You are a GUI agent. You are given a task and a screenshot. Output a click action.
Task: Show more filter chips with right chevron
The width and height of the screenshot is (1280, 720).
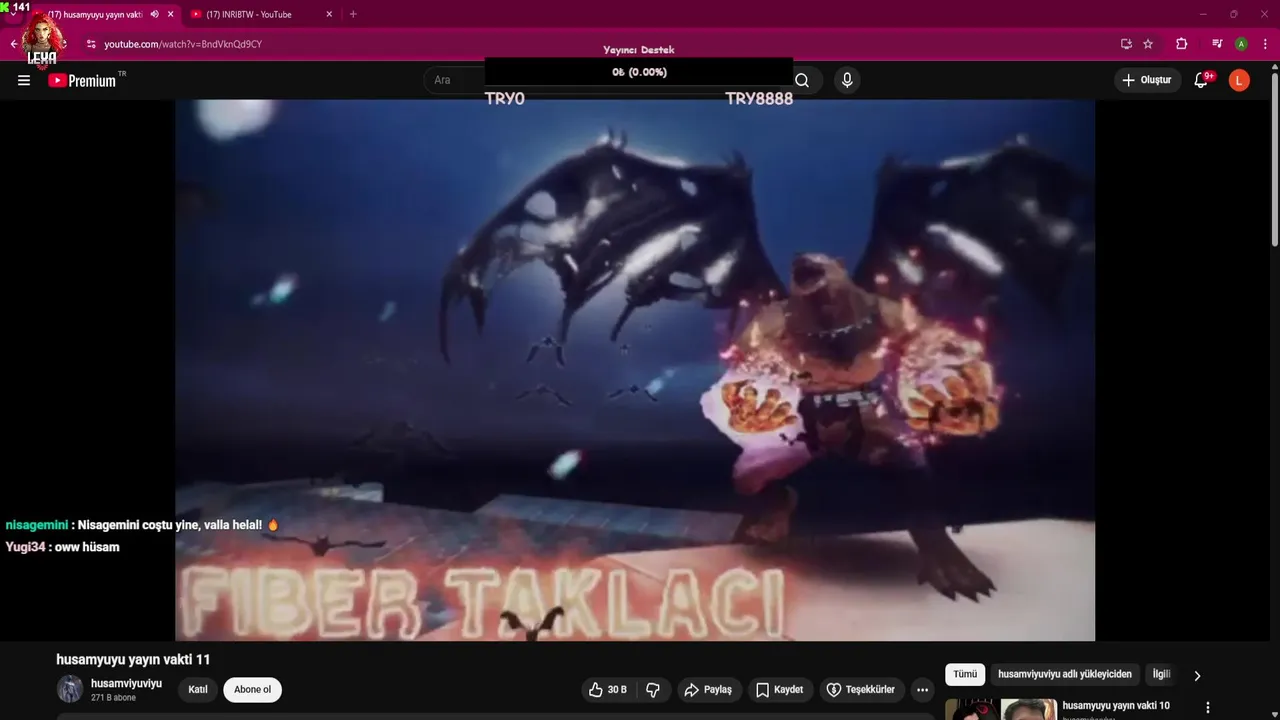1197,675
